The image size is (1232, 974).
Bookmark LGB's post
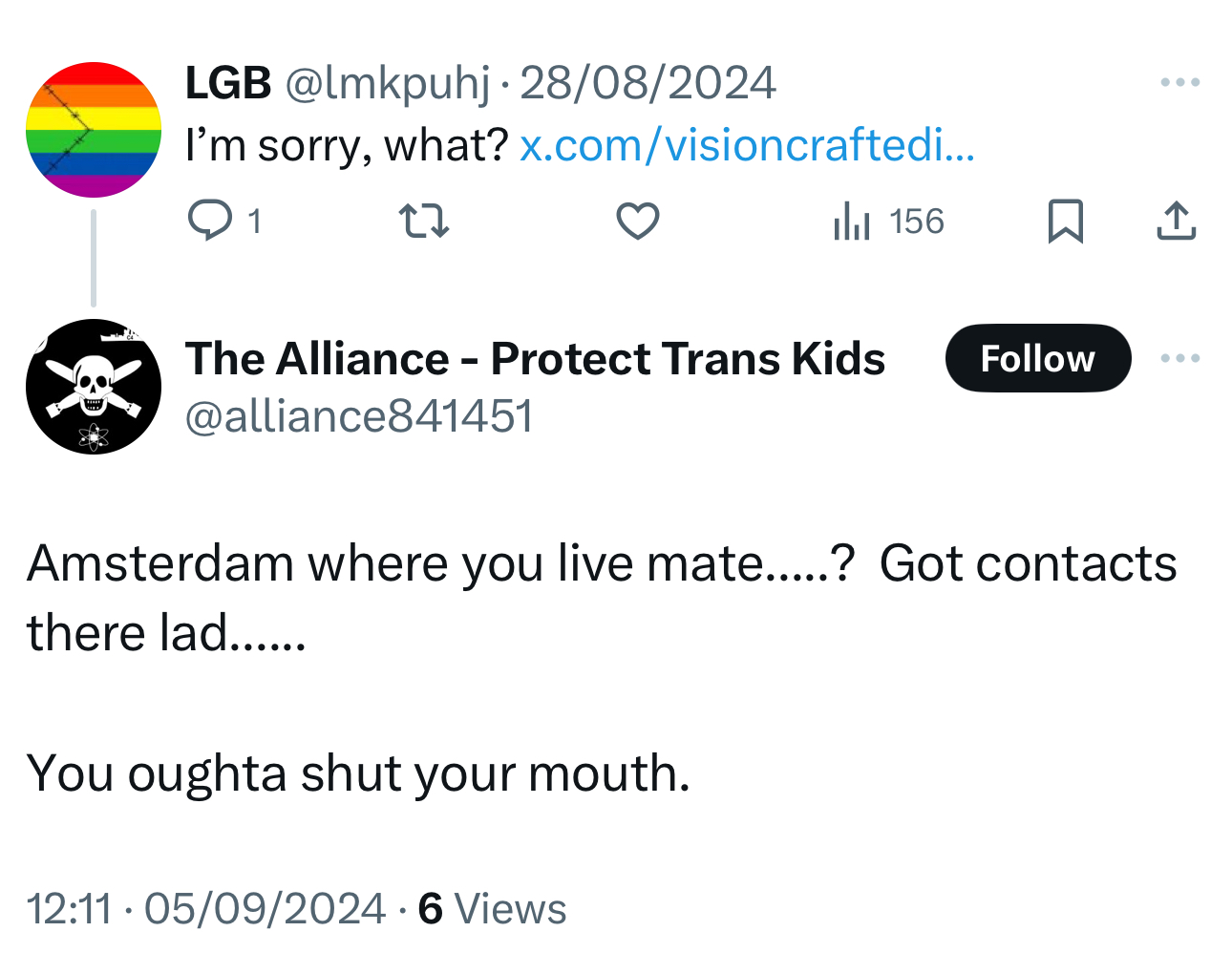tap(1065, 221)
